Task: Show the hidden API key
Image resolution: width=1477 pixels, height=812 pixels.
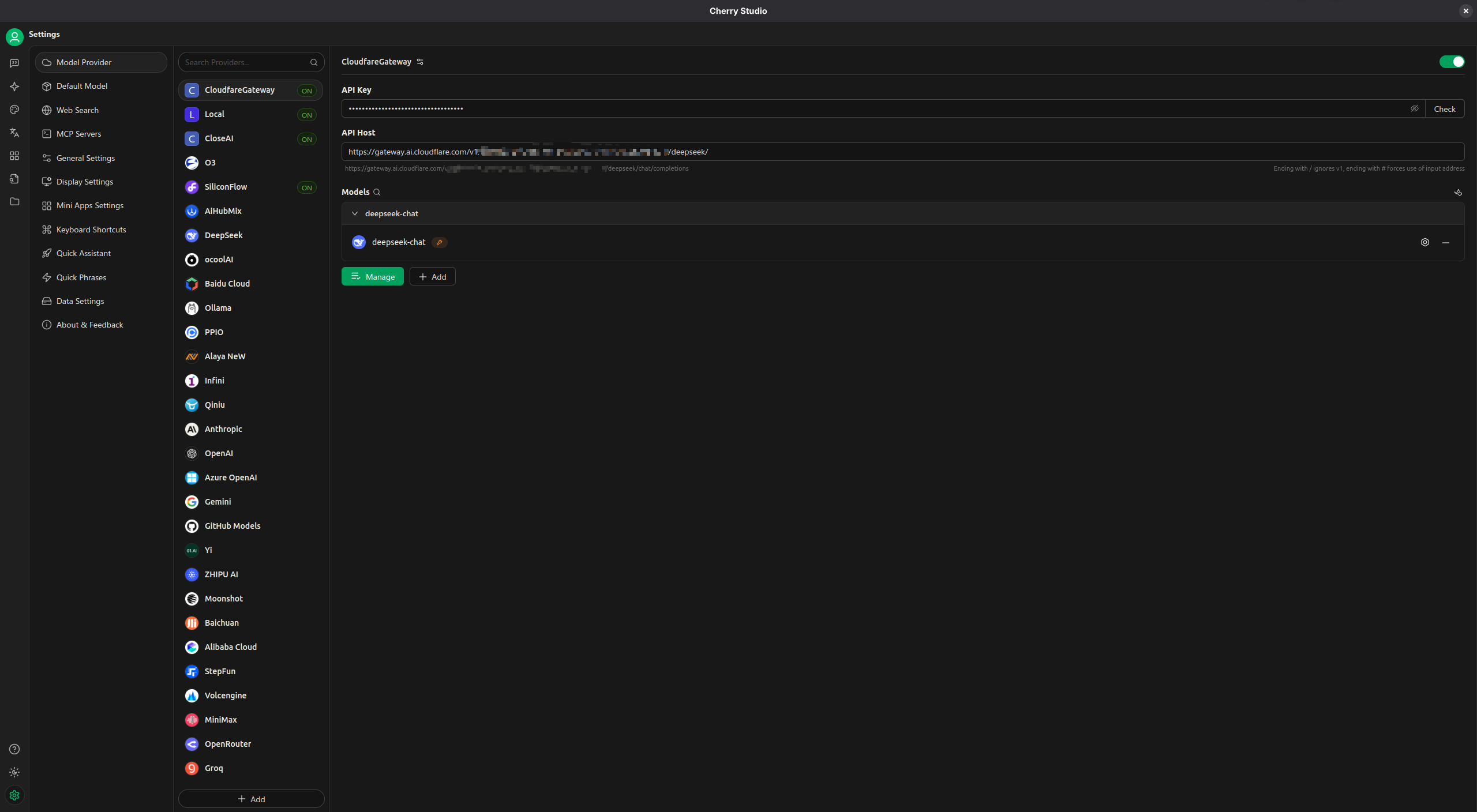Action: 1415,108
